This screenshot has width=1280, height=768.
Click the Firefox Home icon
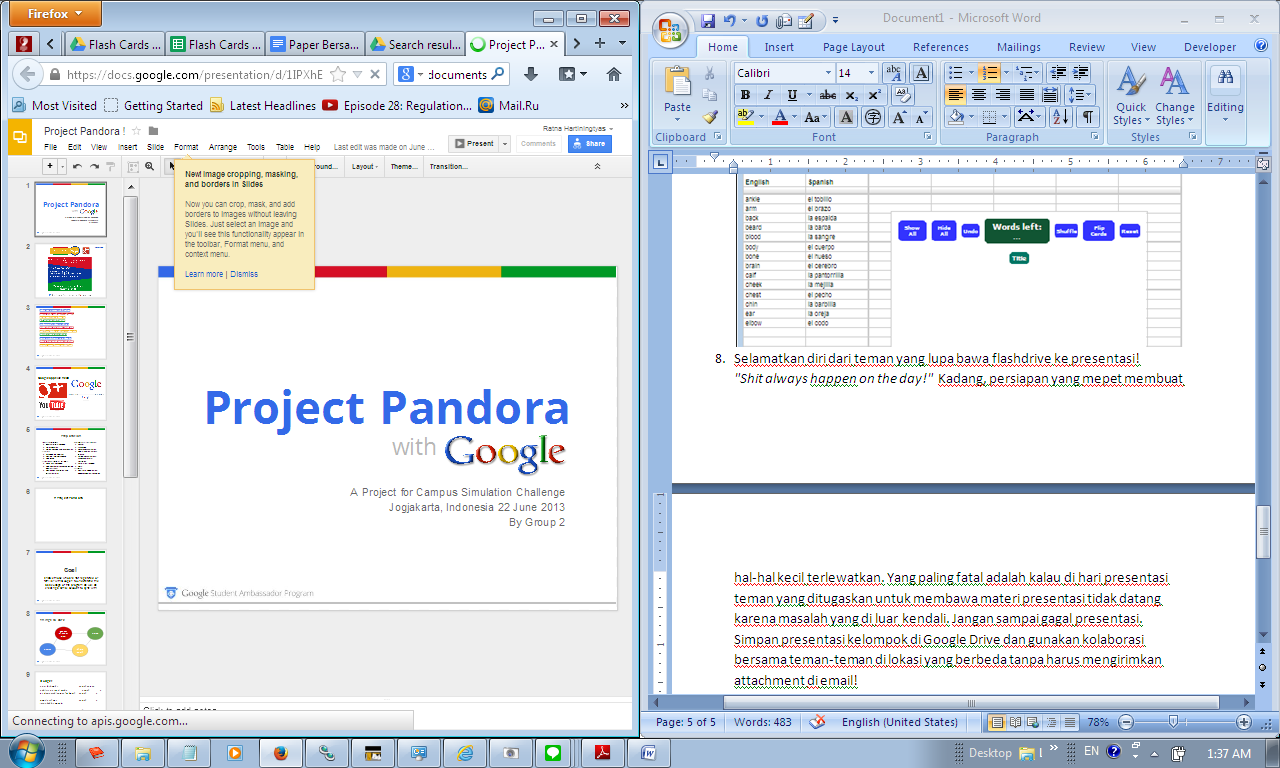pos(614,74)
